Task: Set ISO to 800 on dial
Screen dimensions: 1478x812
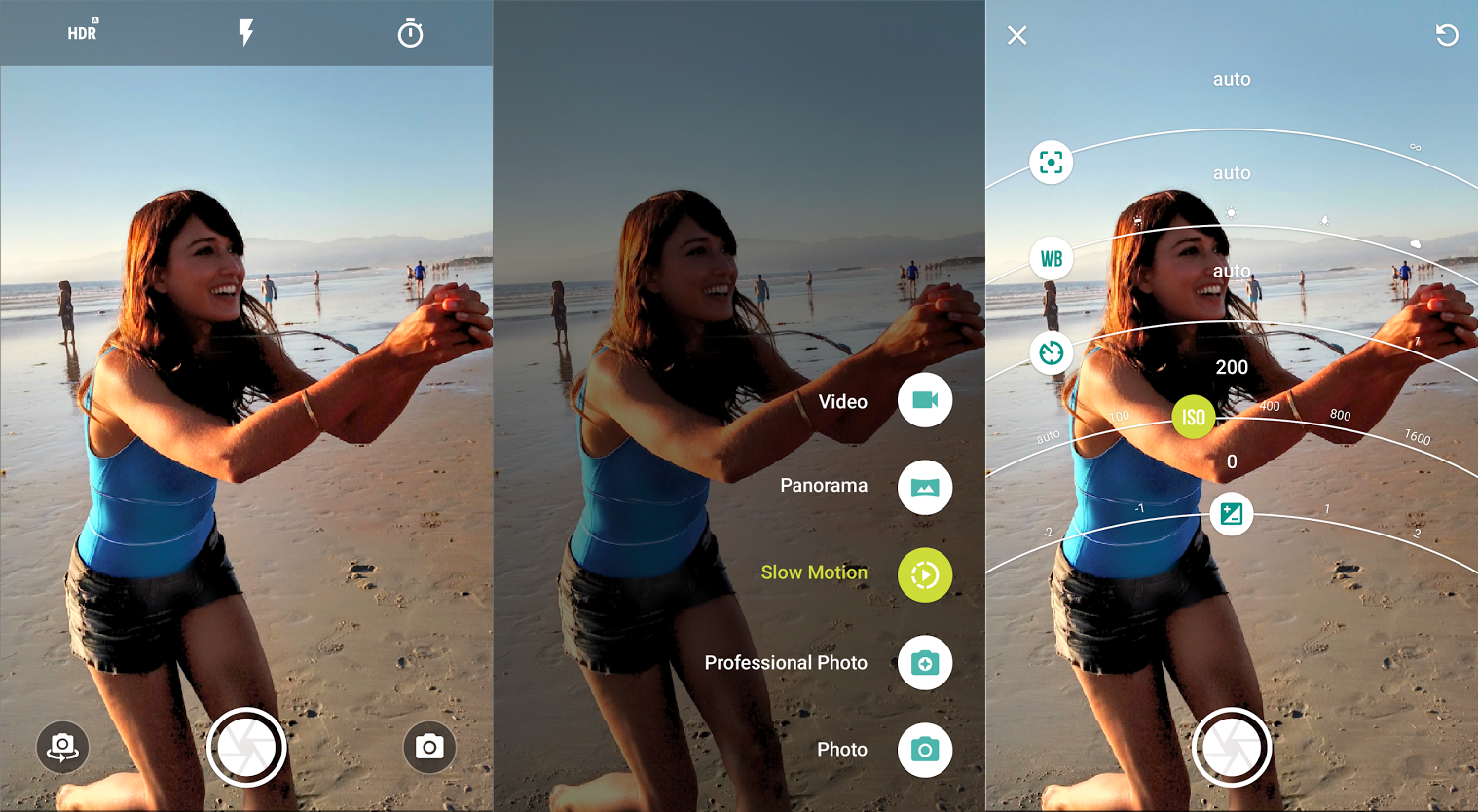Action: 1341,416
